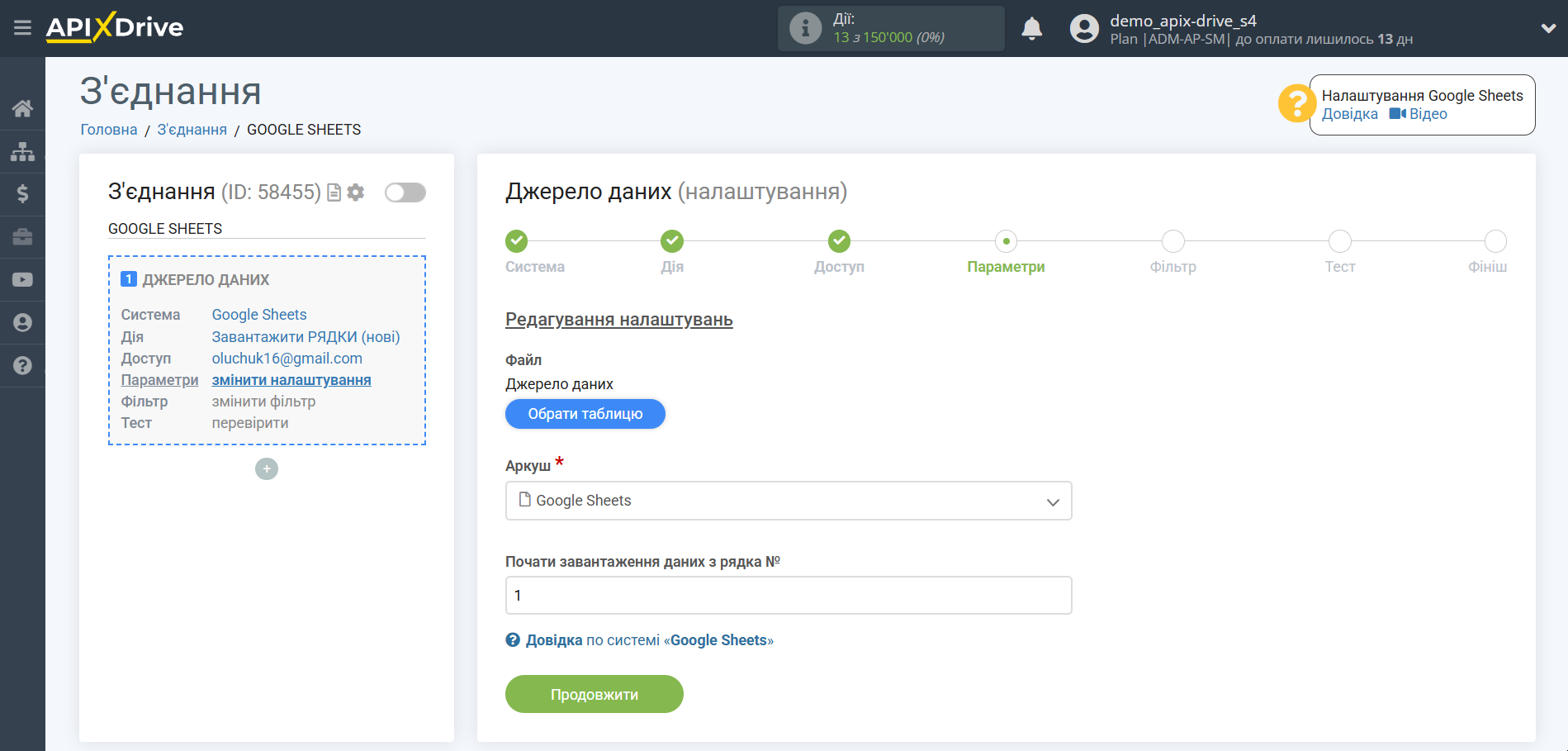1568x751 pixels.
Task: Open billing via the dollar icon
Action: pos(22,194)
